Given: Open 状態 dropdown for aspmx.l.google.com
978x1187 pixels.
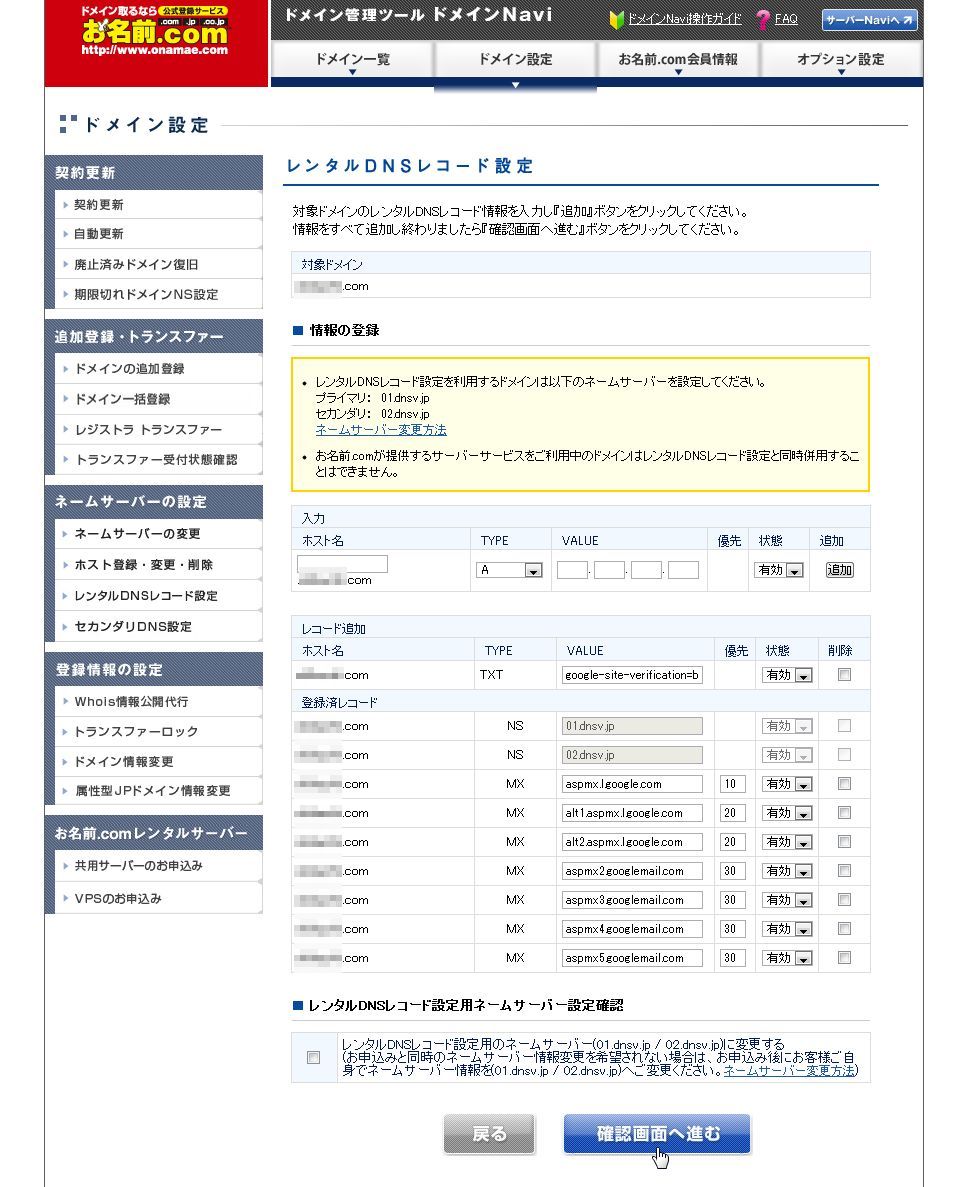Looking at the screenshot, I should coord(787,784).
